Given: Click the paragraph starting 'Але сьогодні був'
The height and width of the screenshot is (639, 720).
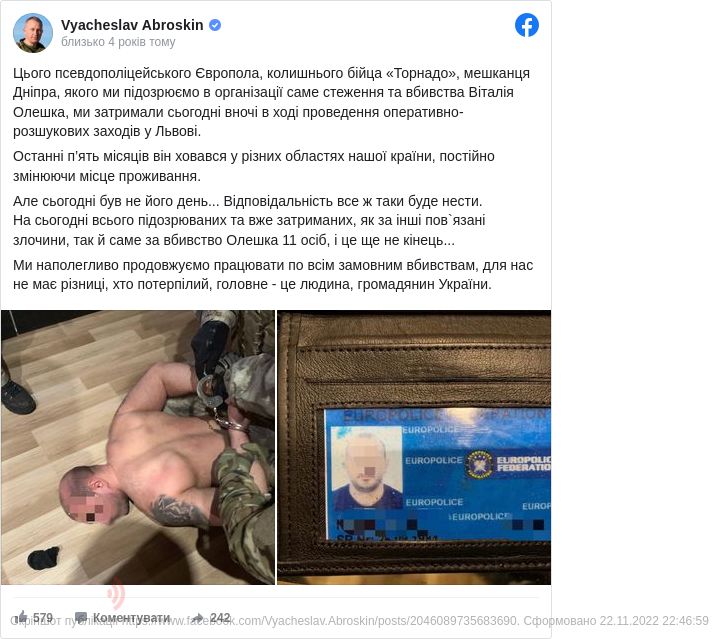Looking at the screenshot, I should tap(249, 220).
